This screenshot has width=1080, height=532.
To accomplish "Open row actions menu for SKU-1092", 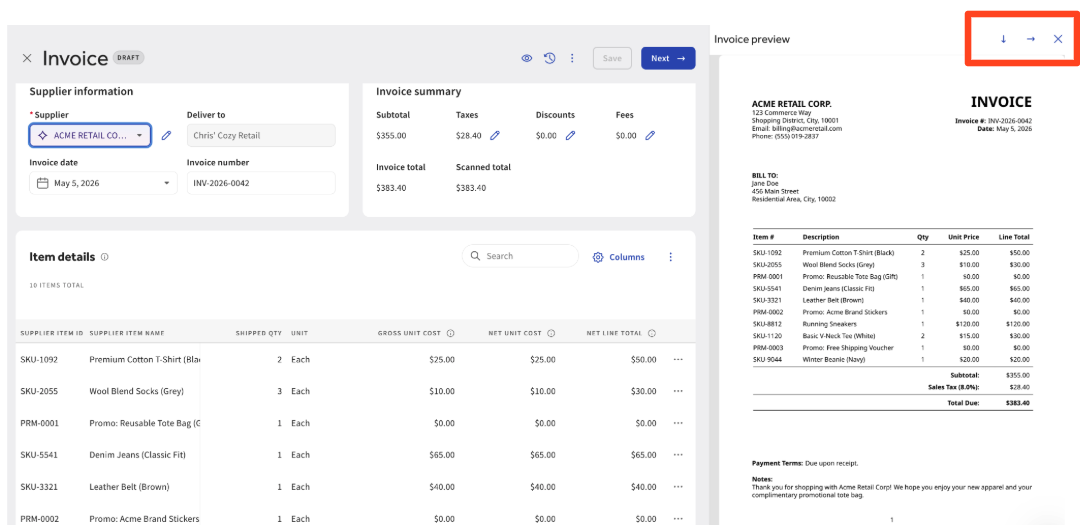I will pyautogui.click(x=678, y=360).
